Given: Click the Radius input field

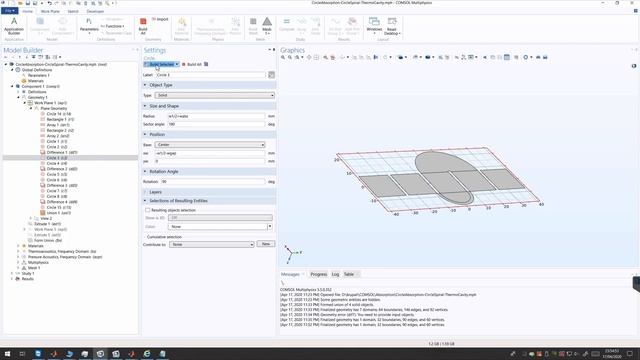Looking at the screenshot, I should tap(216, 116).
